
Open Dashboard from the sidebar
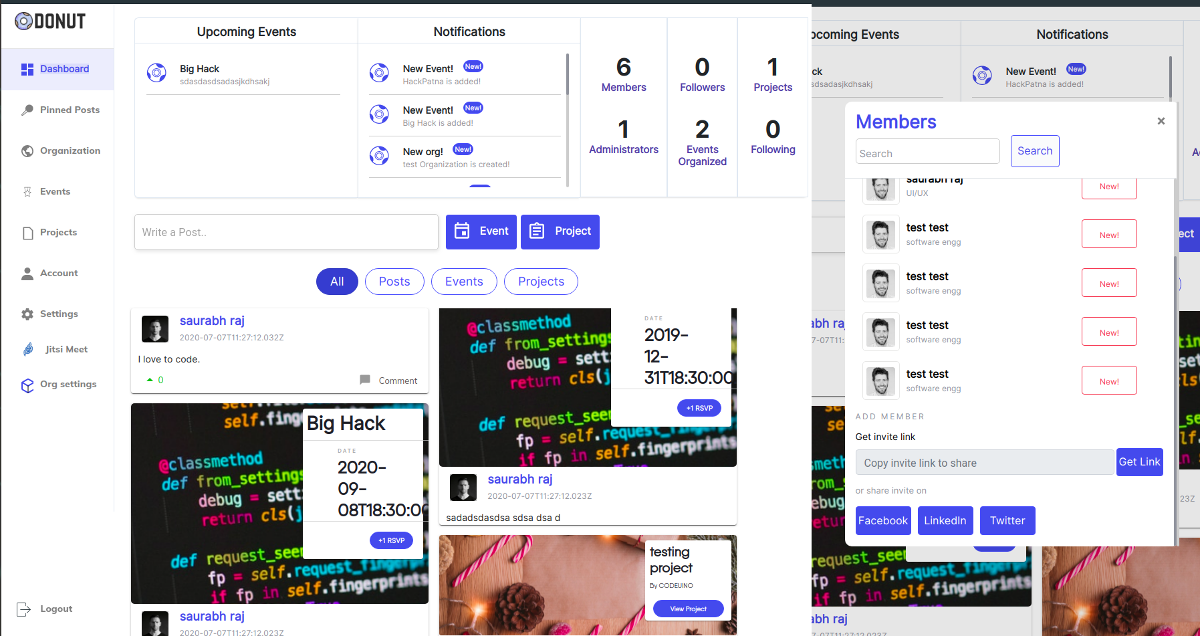coord(57,69)
